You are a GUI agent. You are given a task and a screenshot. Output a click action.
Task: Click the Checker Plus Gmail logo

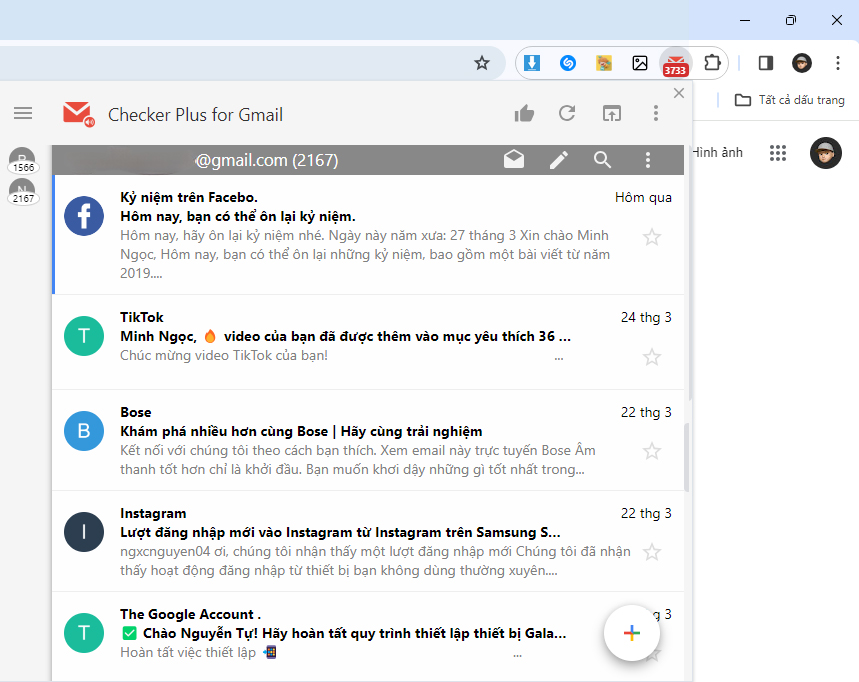(x=78, y=114)
